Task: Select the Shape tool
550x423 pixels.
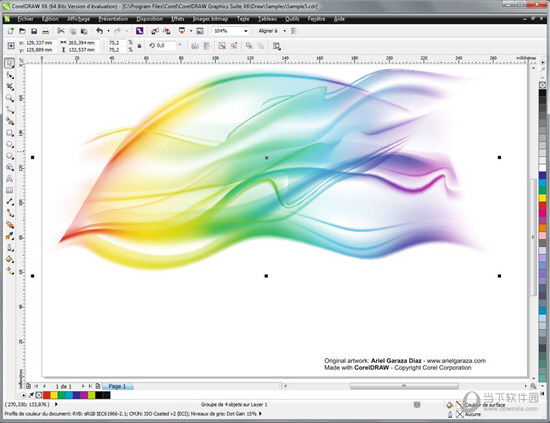Action: coord(9,75)
